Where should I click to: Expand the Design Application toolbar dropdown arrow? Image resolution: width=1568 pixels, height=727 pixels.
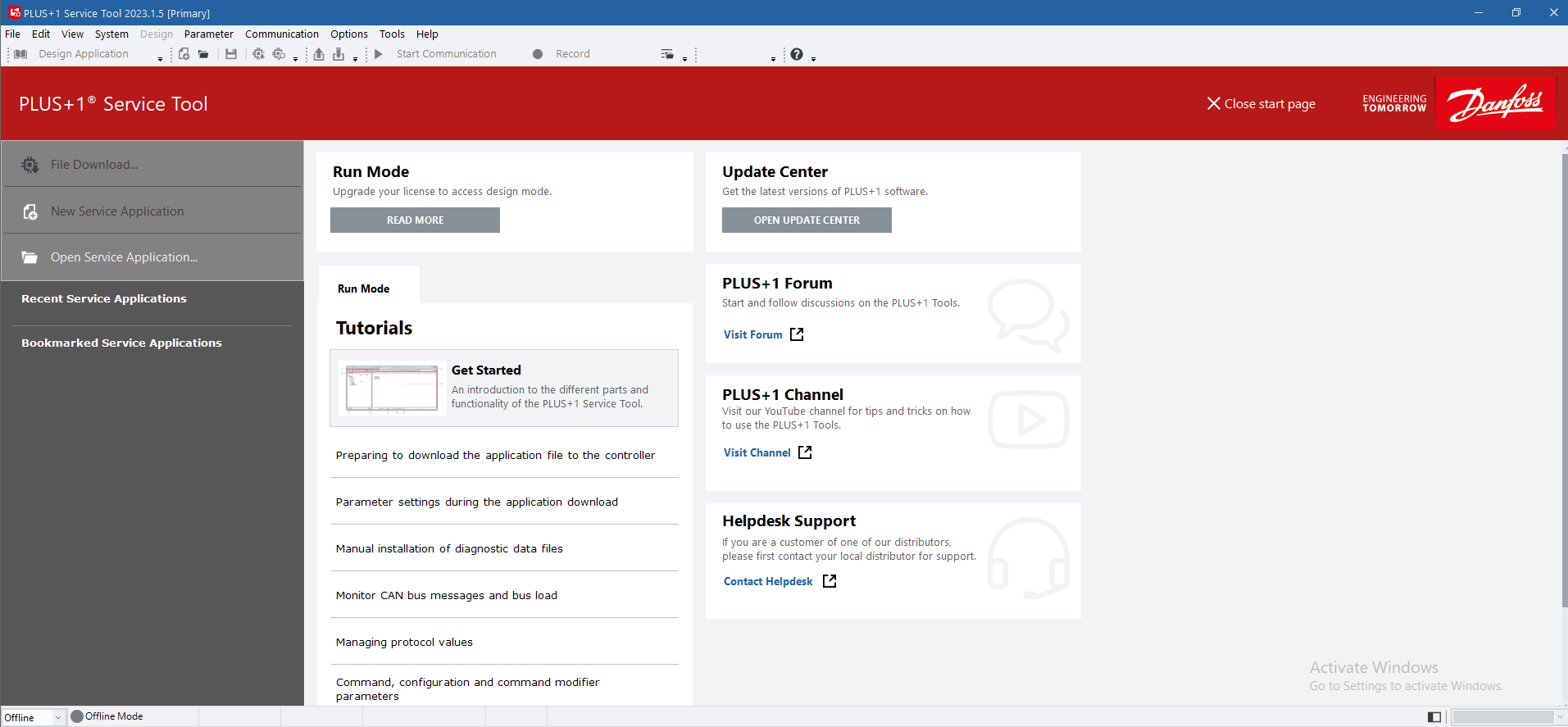point(160,59)
